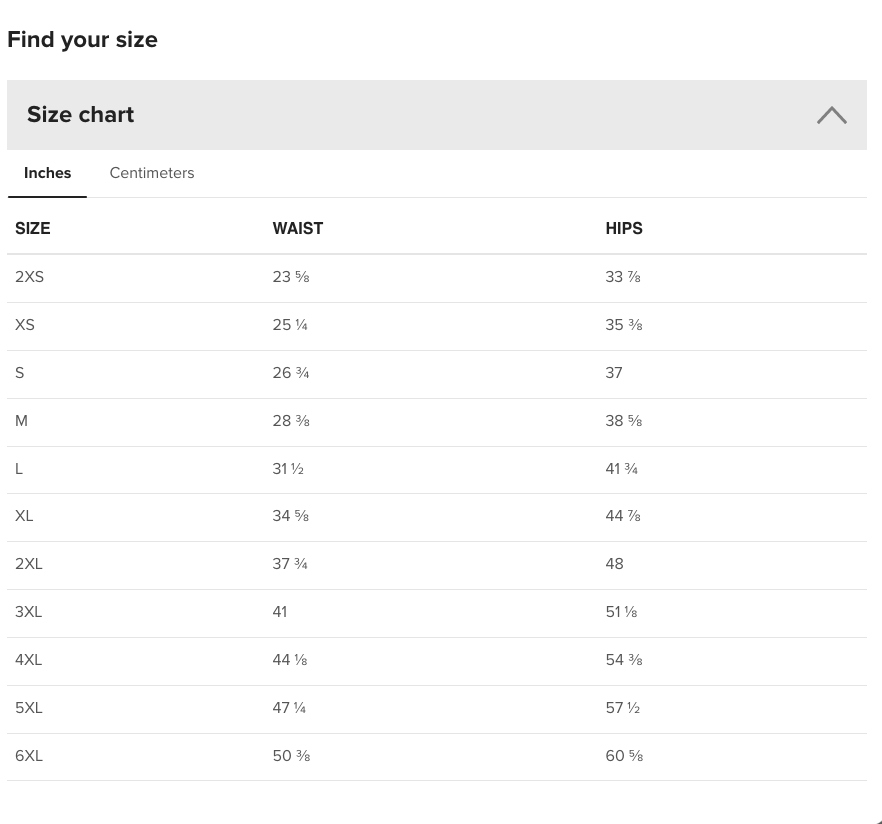This screenshot has height=824, width=882.
Task: Click waist value 41 for 3XL
Action: click(x=280, y=612)
